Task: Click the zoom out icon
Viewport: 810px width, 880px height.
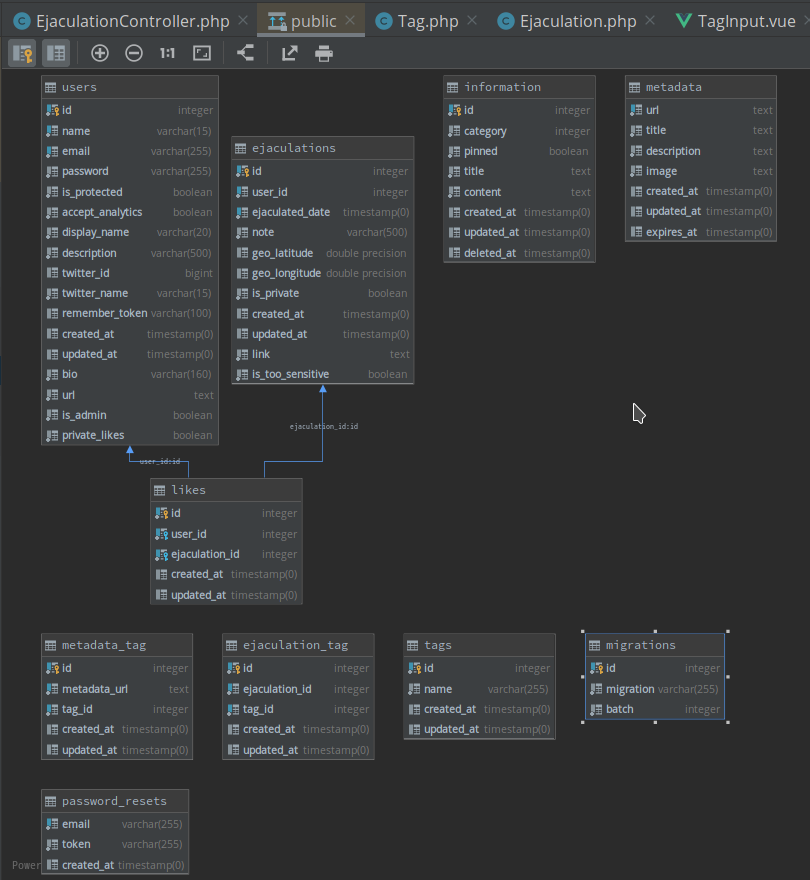Action: [134, 54]
